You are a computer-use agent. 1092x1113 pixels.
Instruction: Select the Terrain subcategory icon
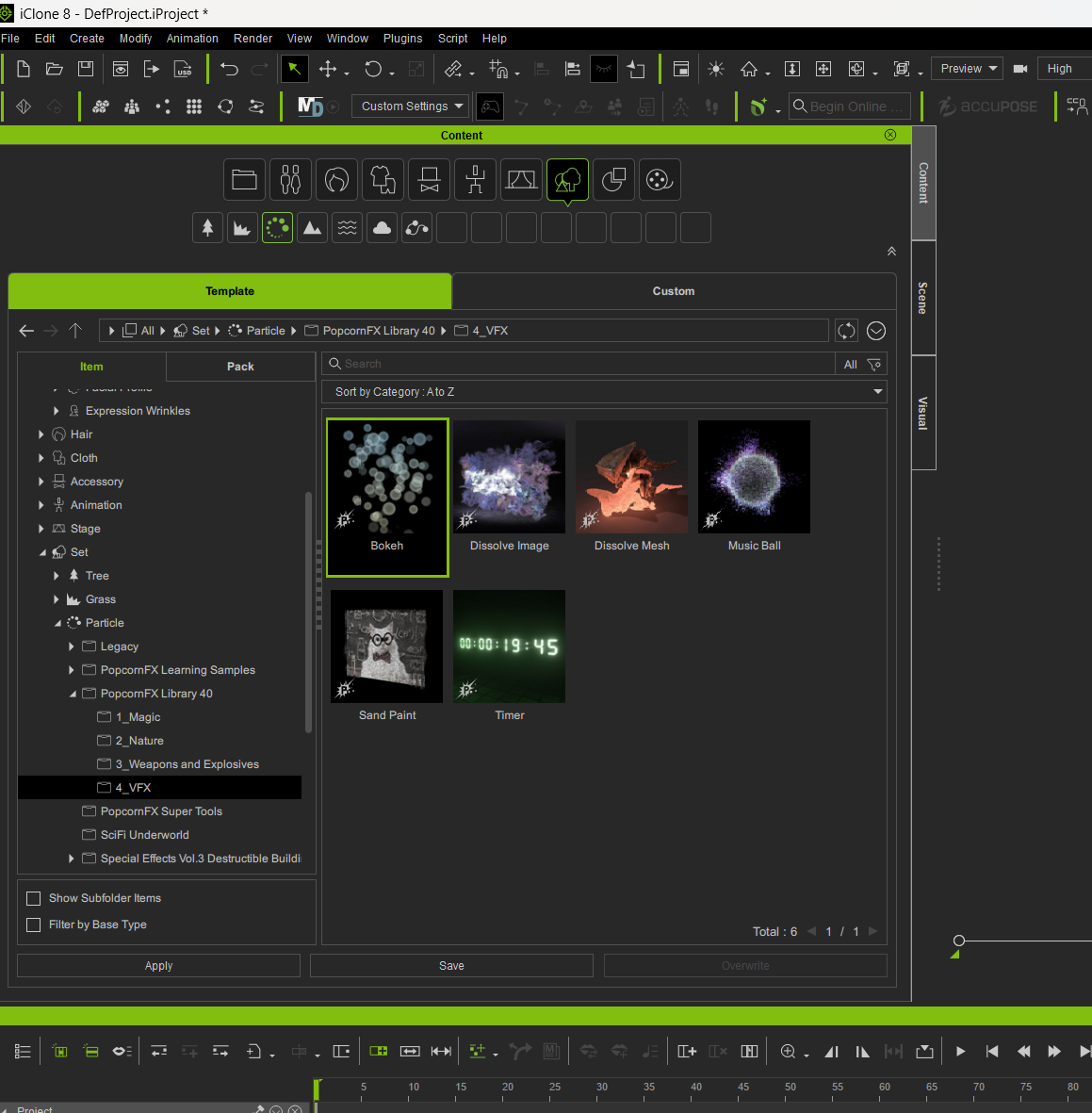pyautogui.click(x=312, y=228)
